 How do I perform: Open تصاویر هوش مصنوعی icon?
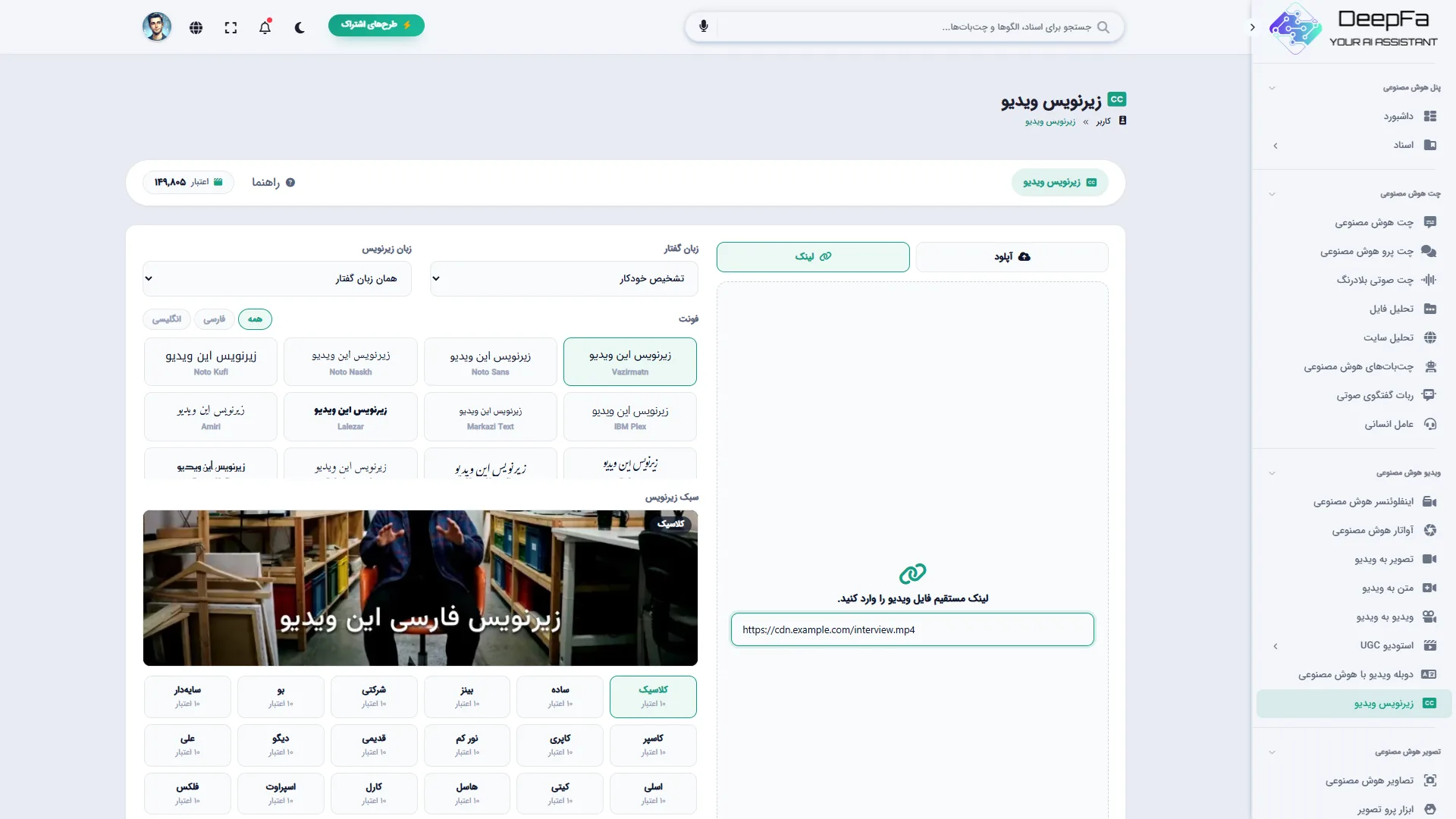1430,780
